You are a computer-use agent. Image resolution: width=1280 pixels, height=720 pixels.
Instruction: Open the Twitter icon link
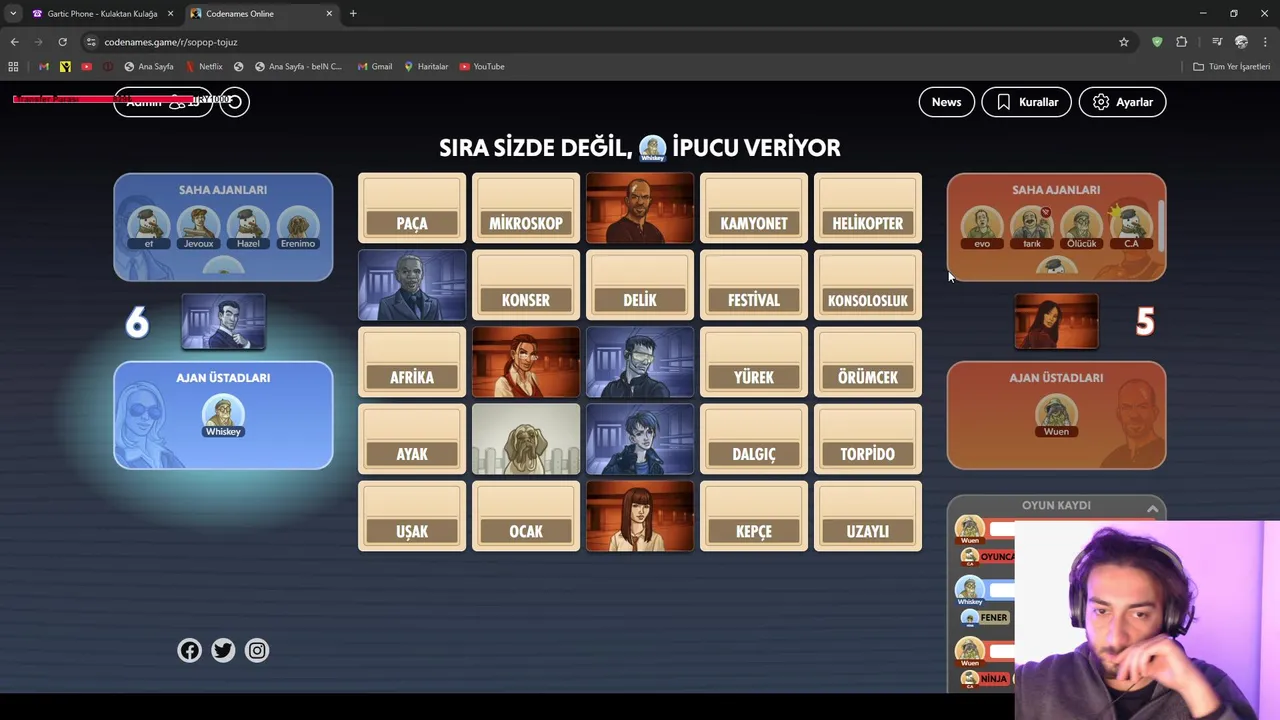point(223,650)
